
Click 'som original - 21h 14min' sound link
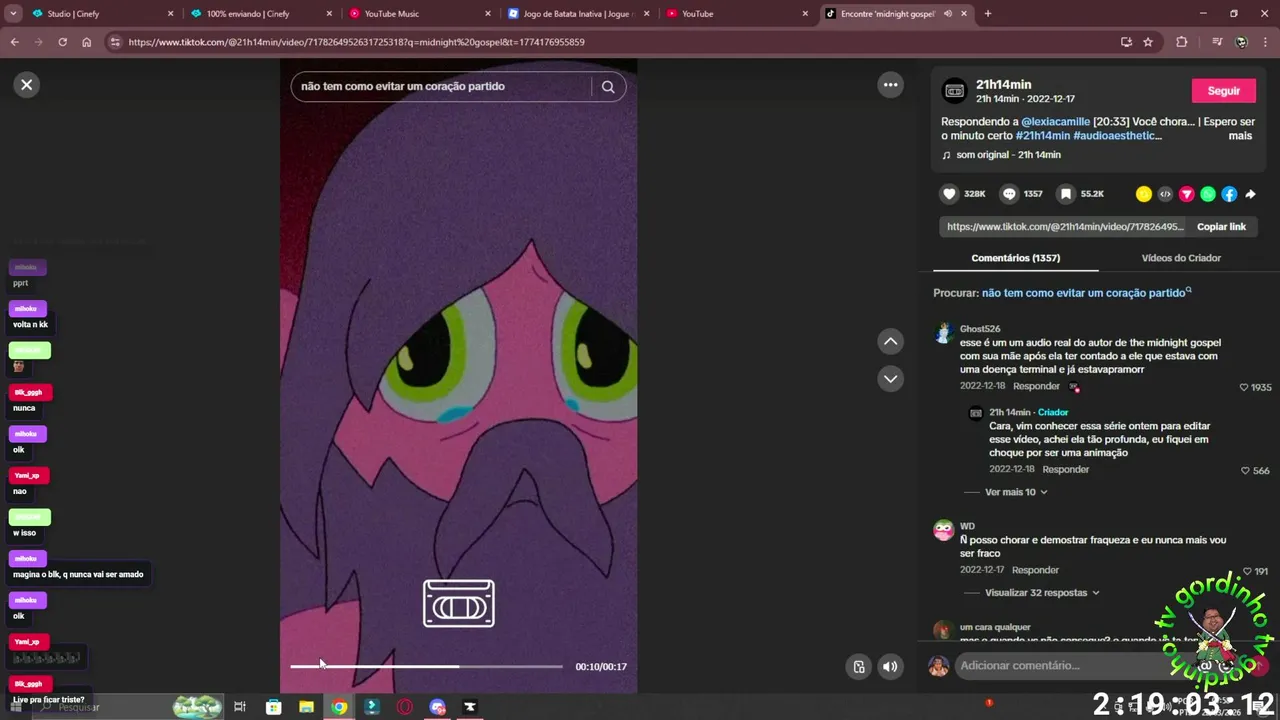pyautogui.click(x=1008, y=155)
